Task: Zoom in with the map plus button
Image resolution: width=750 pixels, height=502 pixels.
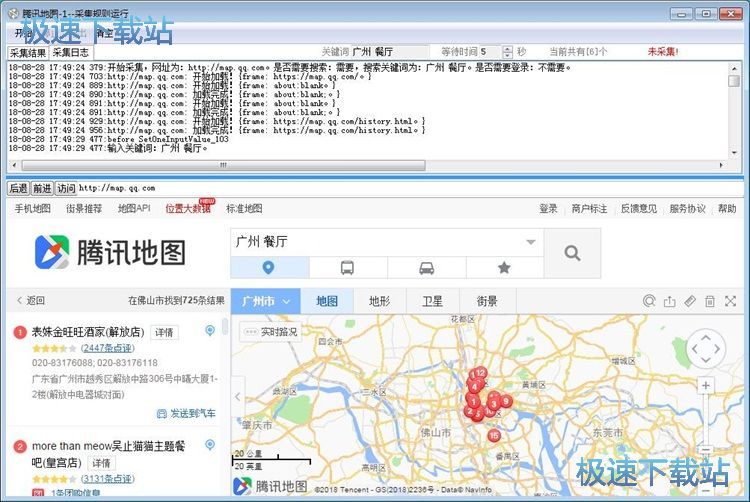Action: [x=706, y=385]
